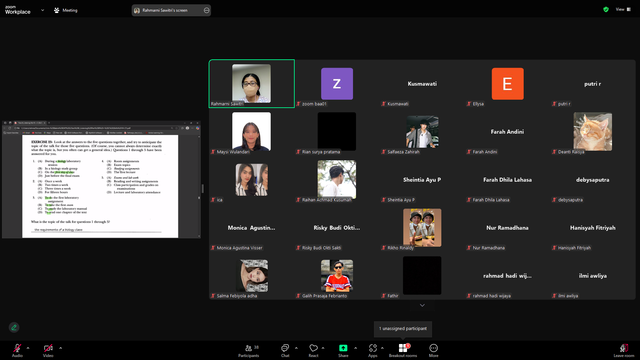This screenshot has height=360, width=640.
Task: Click the annotate pencil icon at bottom left
Action: 14,327
